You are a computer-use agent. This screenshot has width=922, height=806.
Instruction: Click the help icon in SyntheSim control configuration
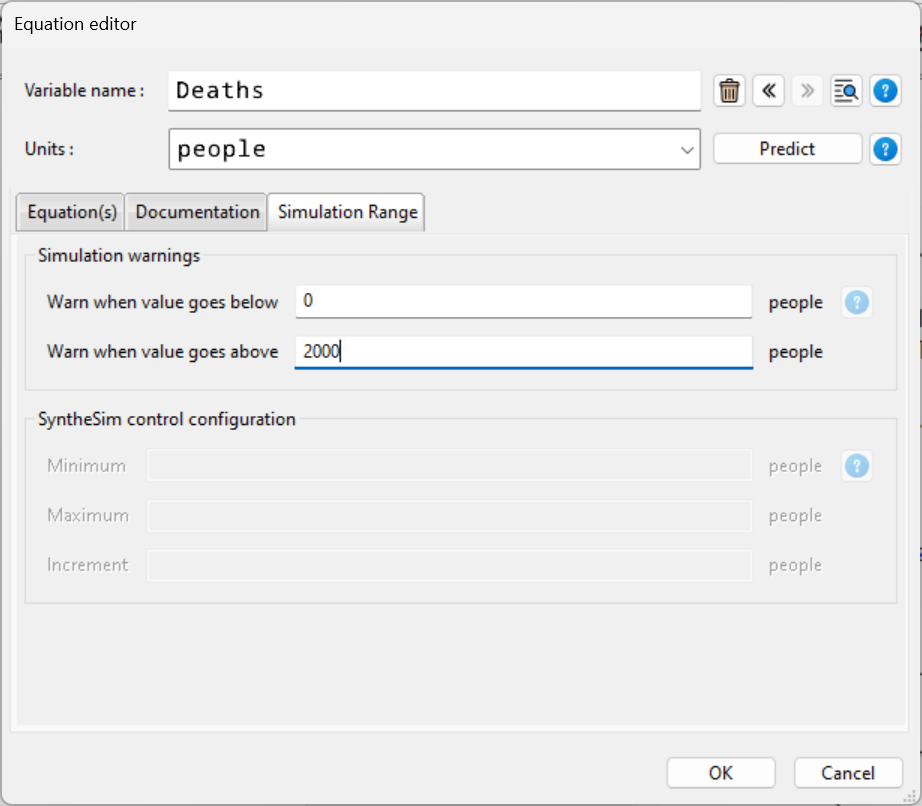point(857,466)
